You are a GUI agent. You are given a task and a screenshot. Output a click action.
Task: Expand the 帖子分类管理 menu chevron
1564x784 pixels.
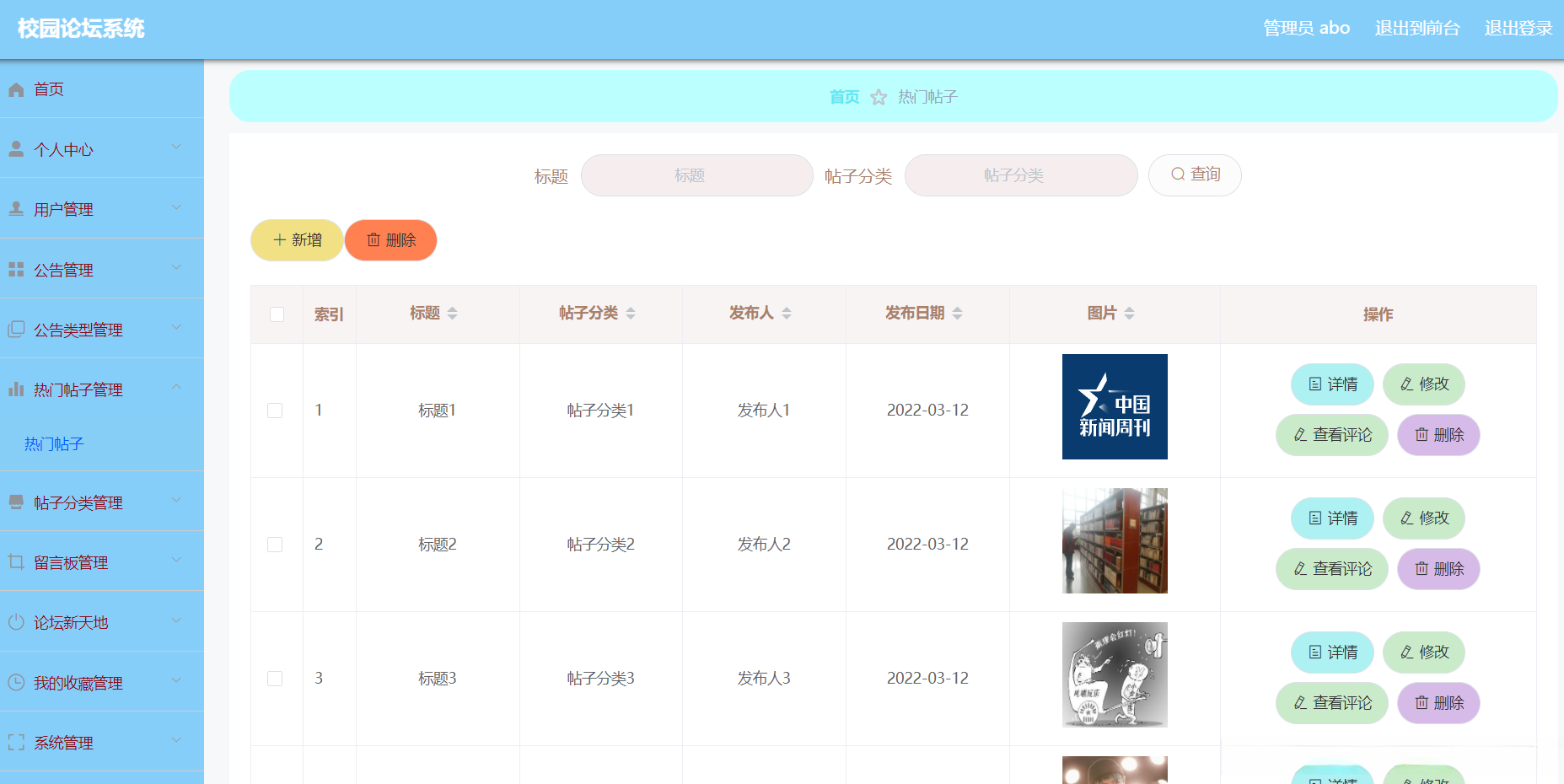click(x=176, y=500)
